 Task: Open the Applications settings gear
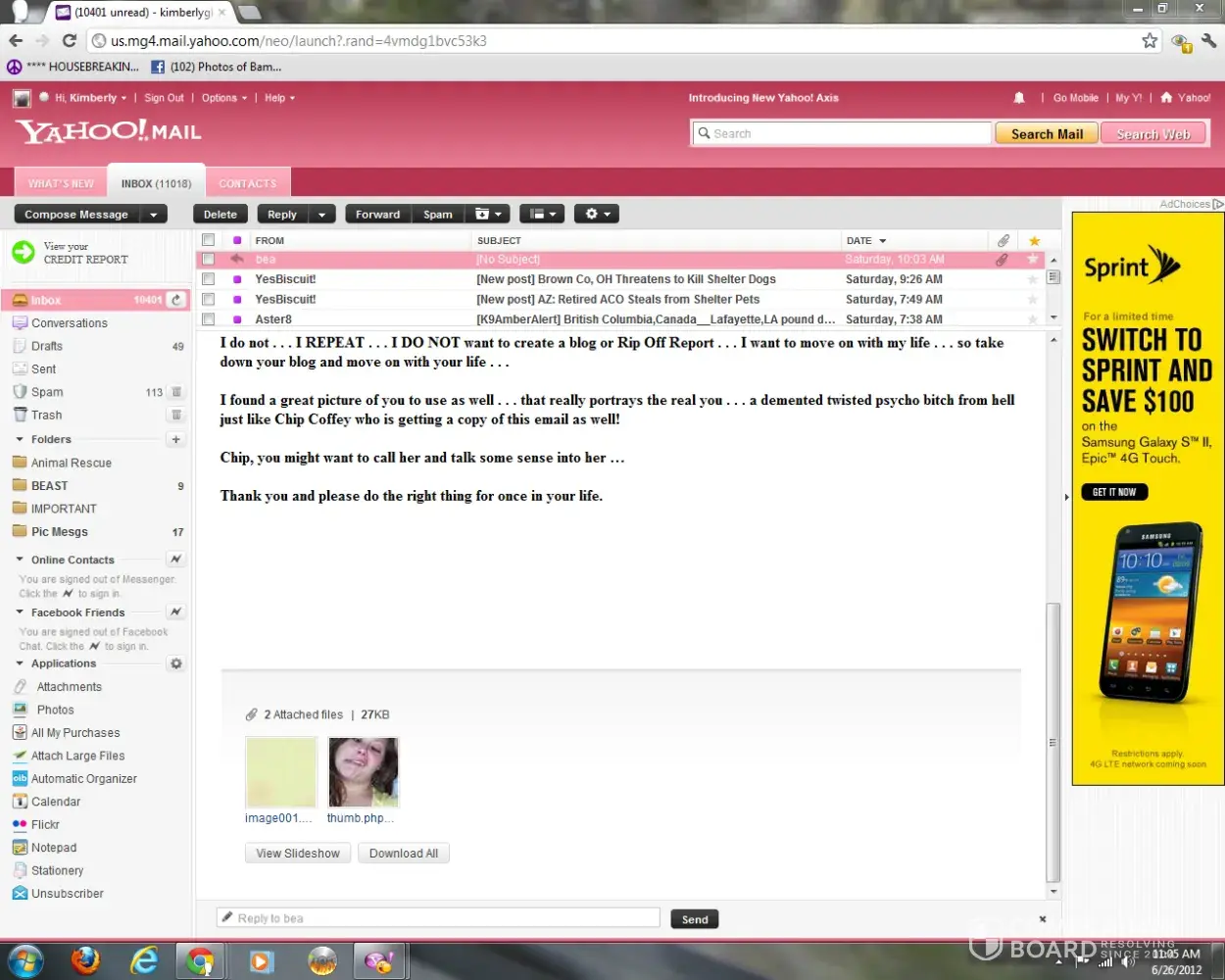176,663
